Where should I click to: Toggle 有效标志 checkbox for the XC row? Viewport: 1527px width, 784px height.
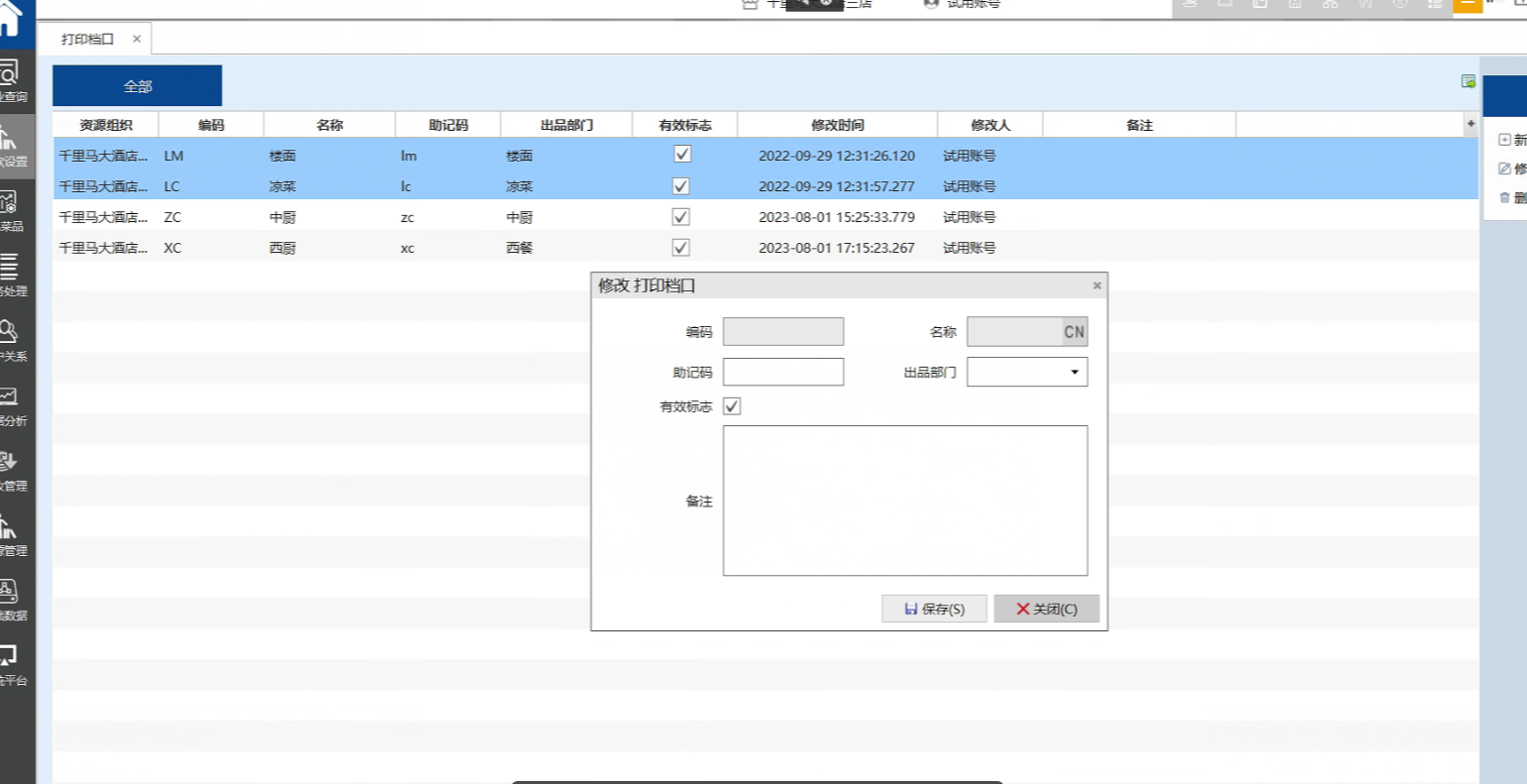tap(681, 247)
